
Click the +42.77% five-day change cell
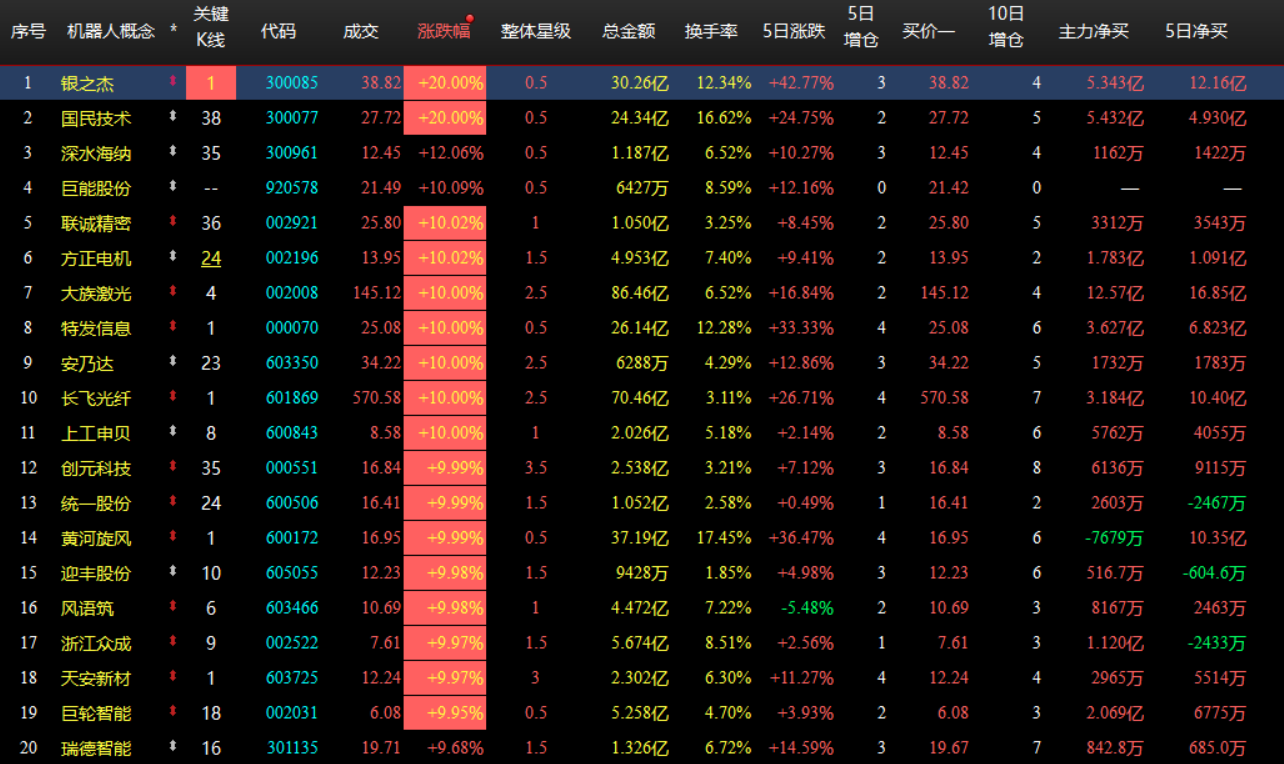pyautogui.click(x=801, y=83)
